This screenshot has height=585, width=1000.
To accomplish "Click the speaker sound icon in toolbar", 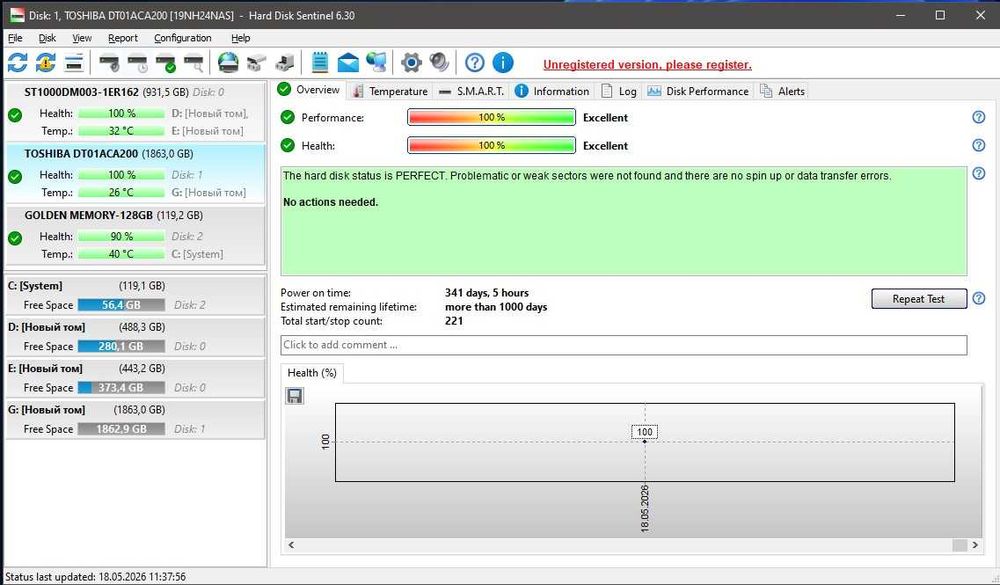I will (439, 63).
